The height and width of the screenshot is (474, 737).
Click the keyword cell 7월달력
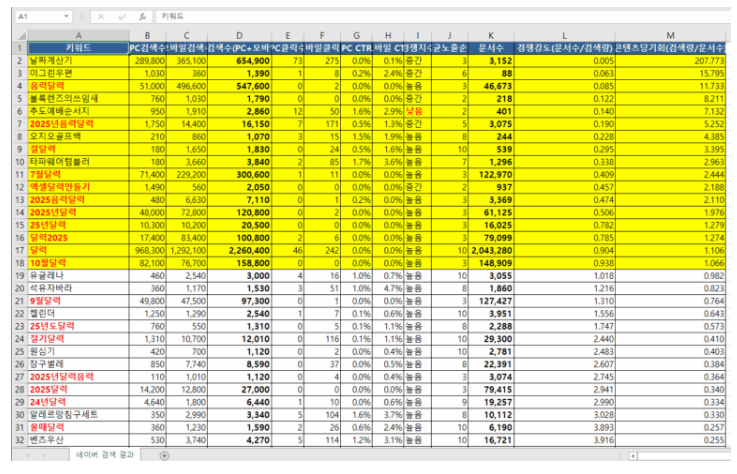78,174
